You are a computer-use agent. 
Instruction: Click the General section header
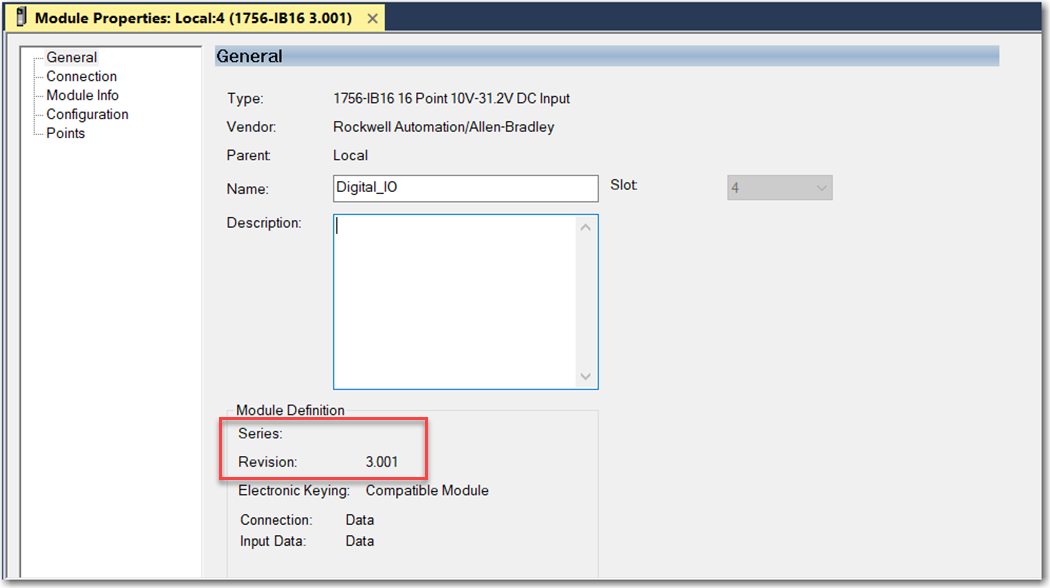click(x=607, y=56)
